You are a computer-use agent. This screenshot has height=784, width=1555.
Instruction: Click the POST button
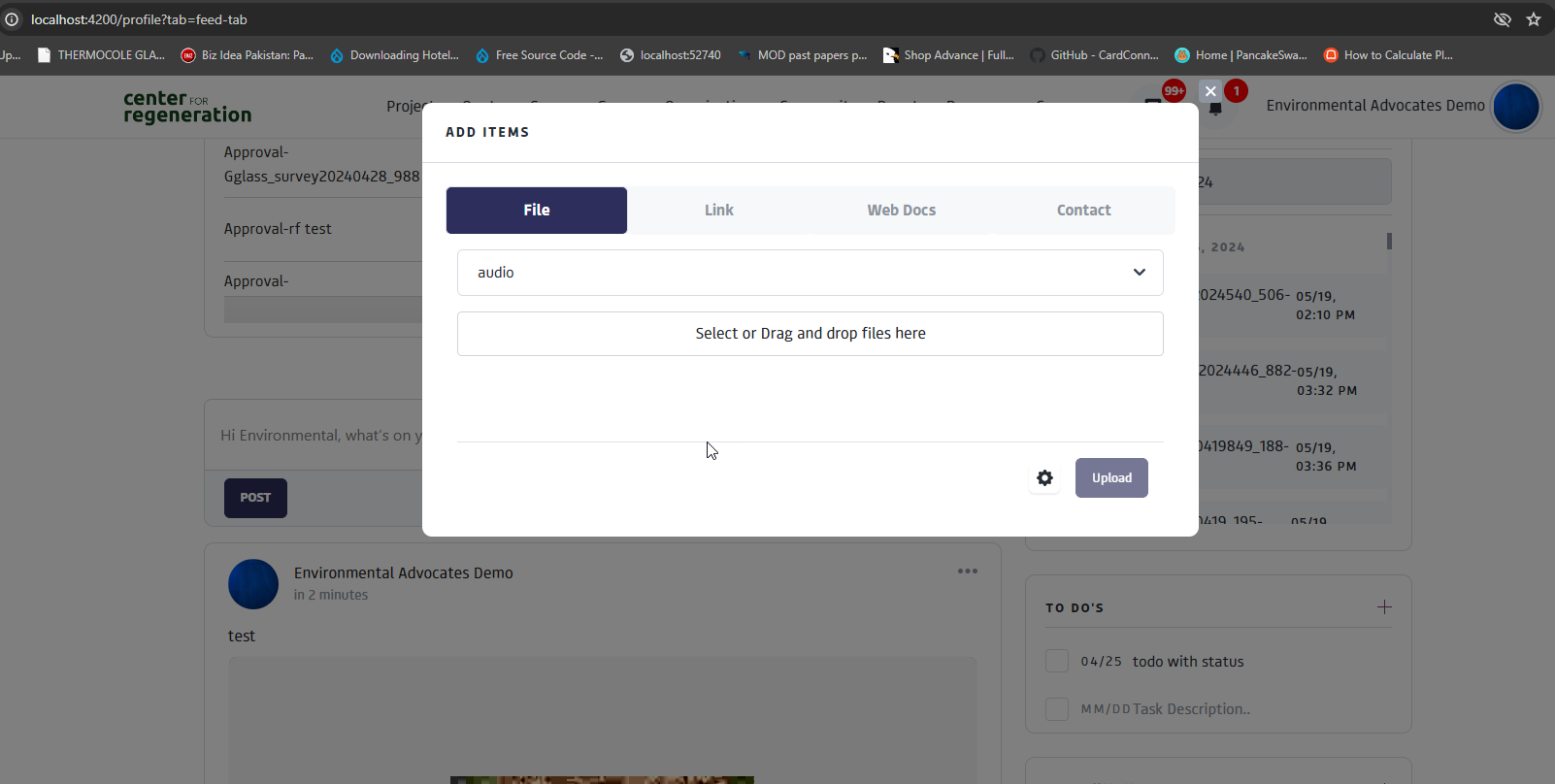[x=255, y=498]
